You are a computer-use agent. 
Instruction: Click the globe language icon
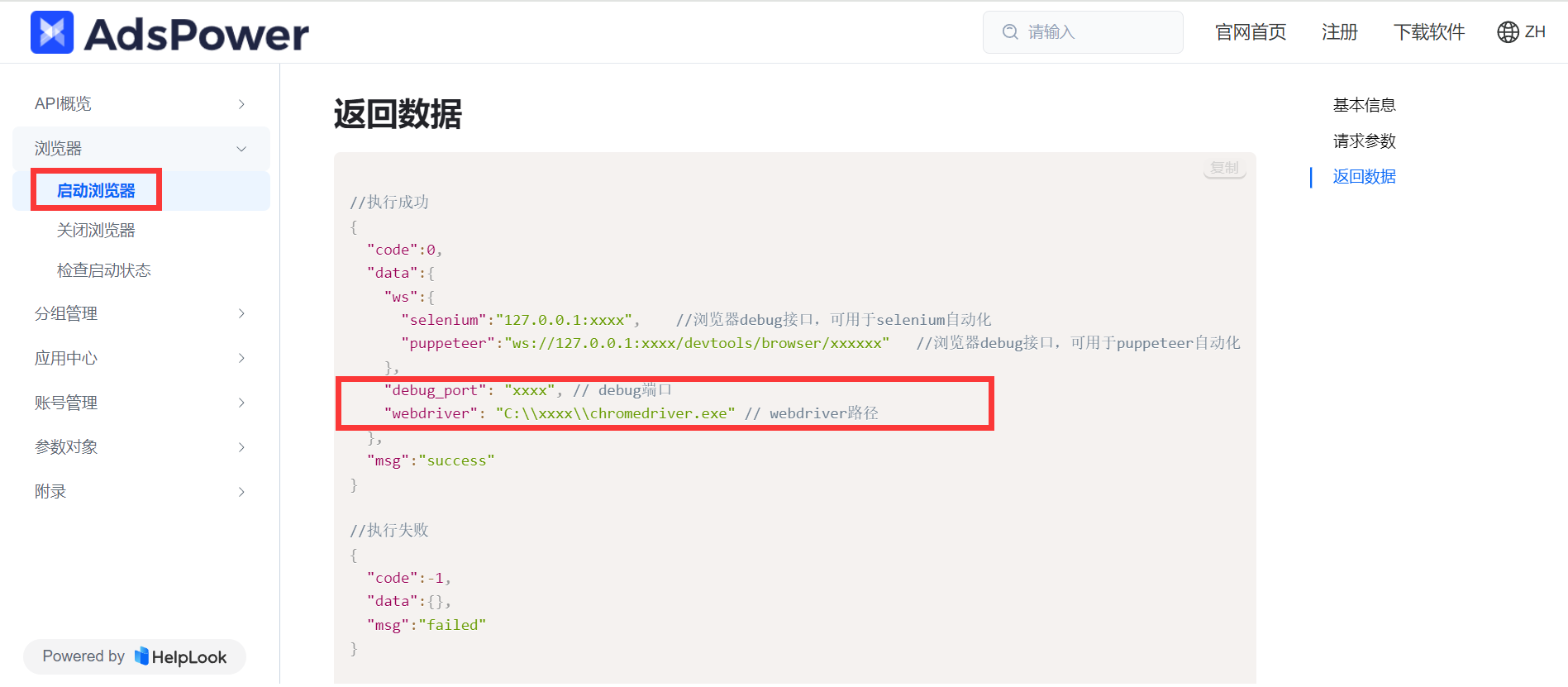pos(1508,32)
